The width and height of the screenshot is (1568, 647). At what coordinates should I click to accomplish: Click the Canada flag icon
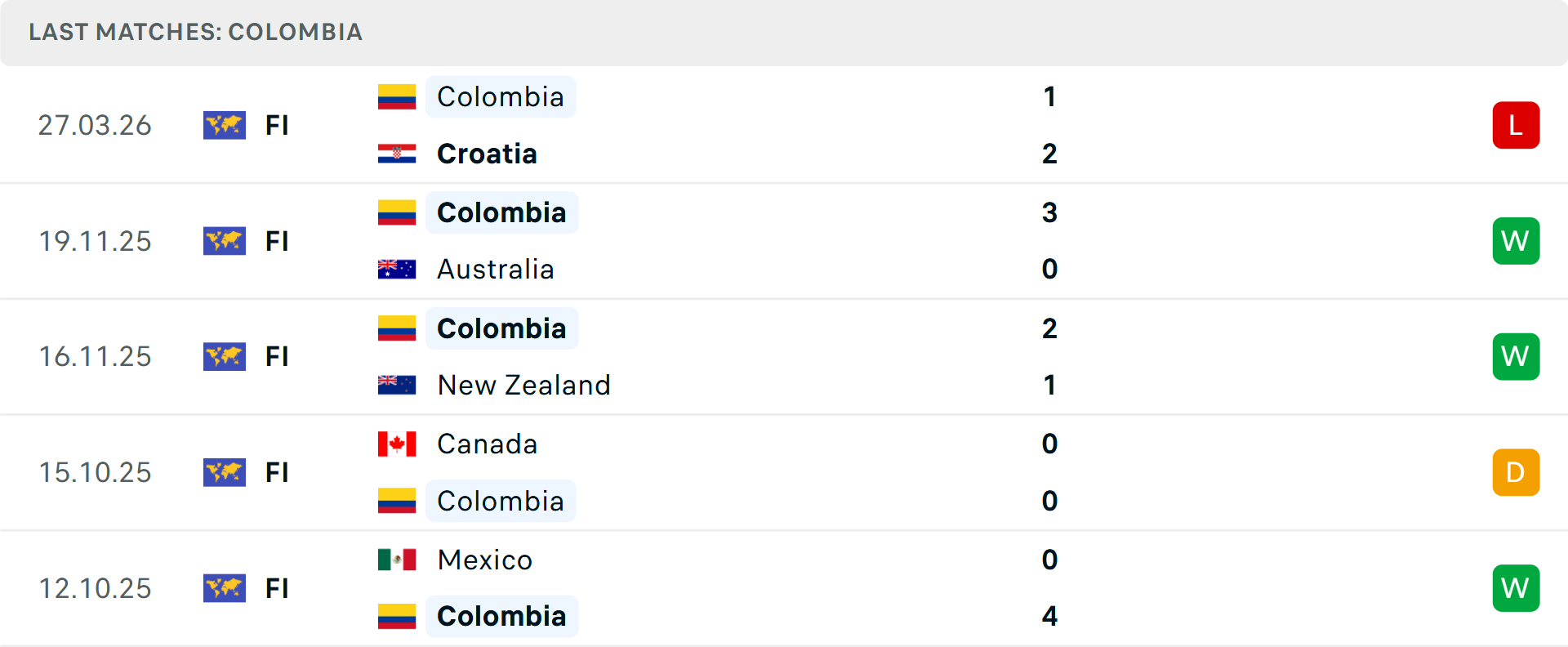[397, 444]
